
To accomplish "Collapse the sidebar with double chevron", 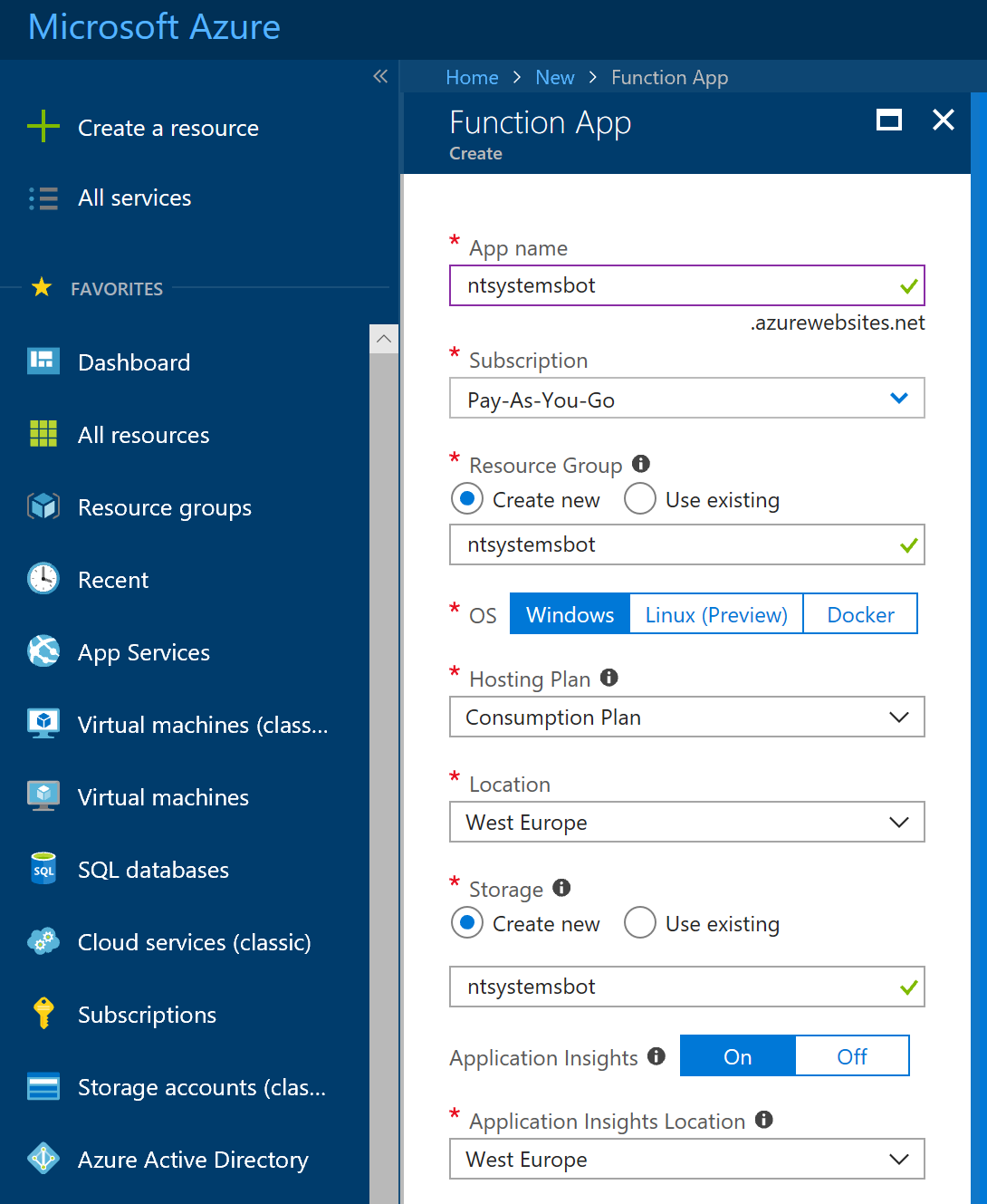I will (380, 76).
